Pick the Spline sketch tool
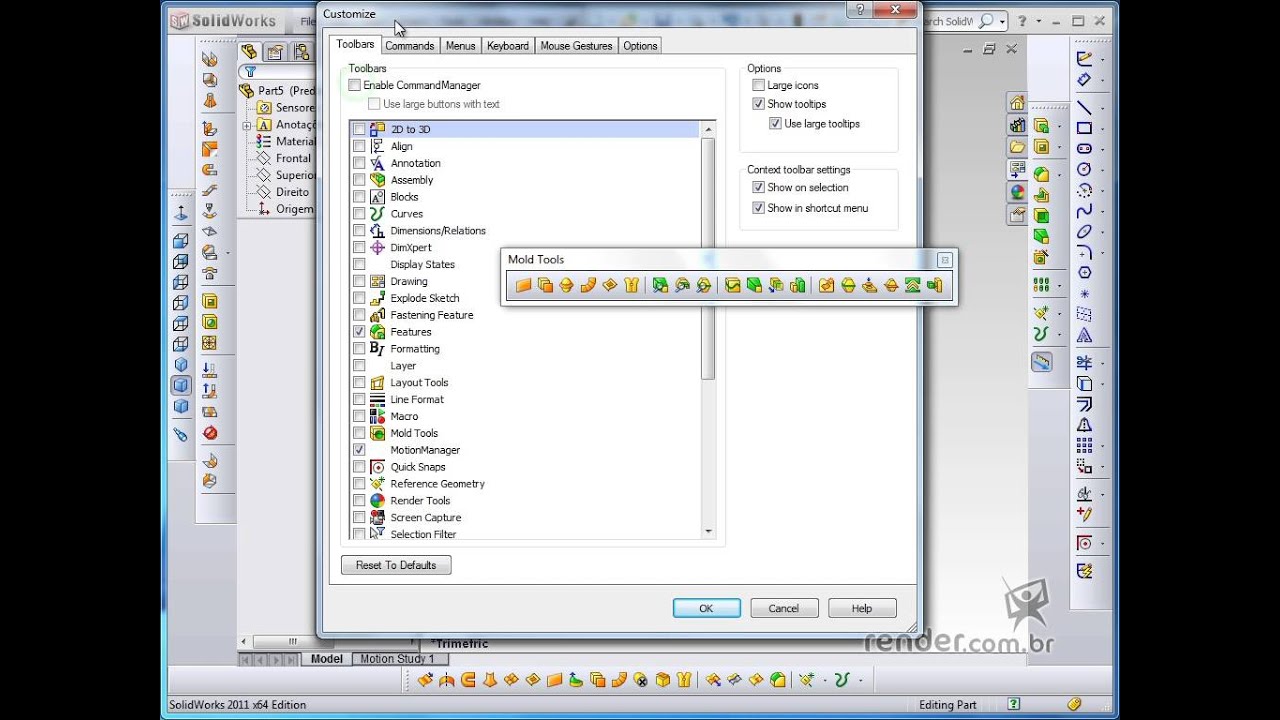The image size is (1280, 720). 1084,211
